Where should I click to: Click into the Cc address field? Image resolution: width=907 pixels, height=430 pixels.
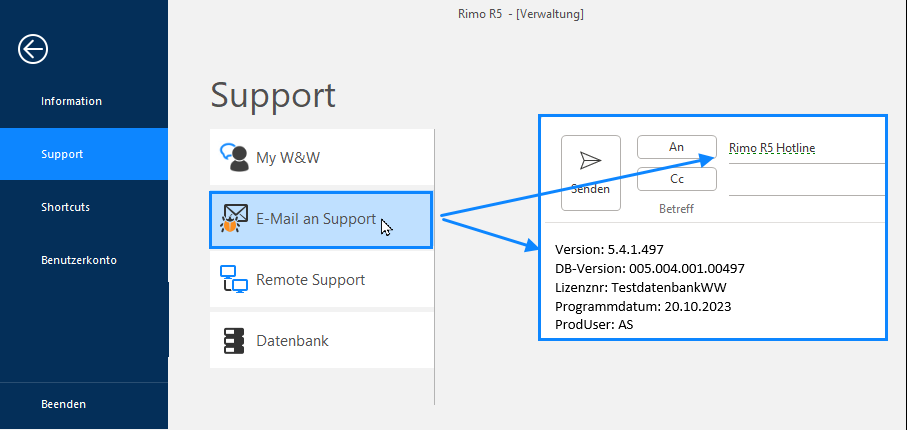click(x=806, y=183)
